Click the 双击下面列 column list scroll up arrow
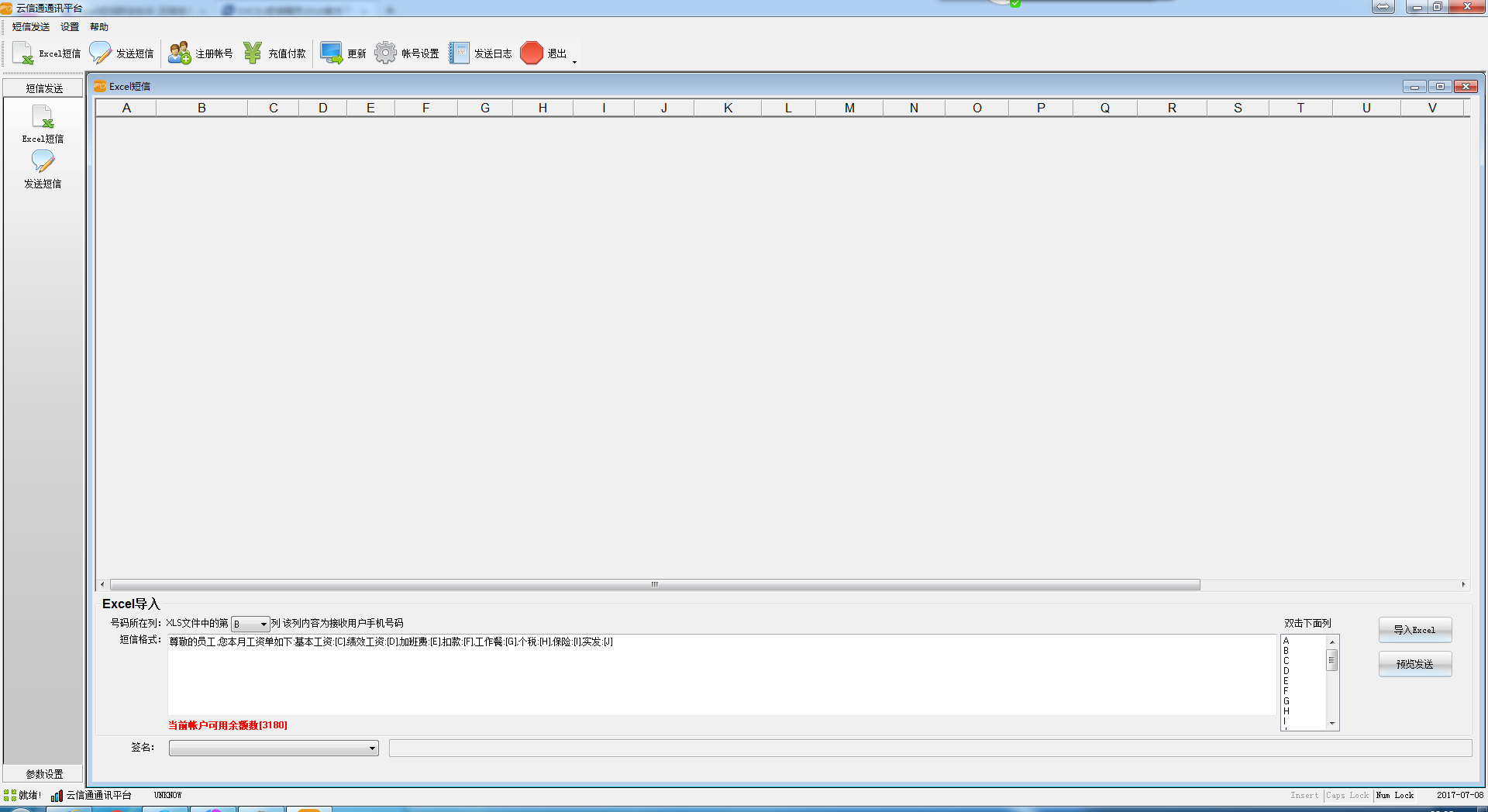The height and width of the screenshot is (812, 1488). pos(1332,642)
